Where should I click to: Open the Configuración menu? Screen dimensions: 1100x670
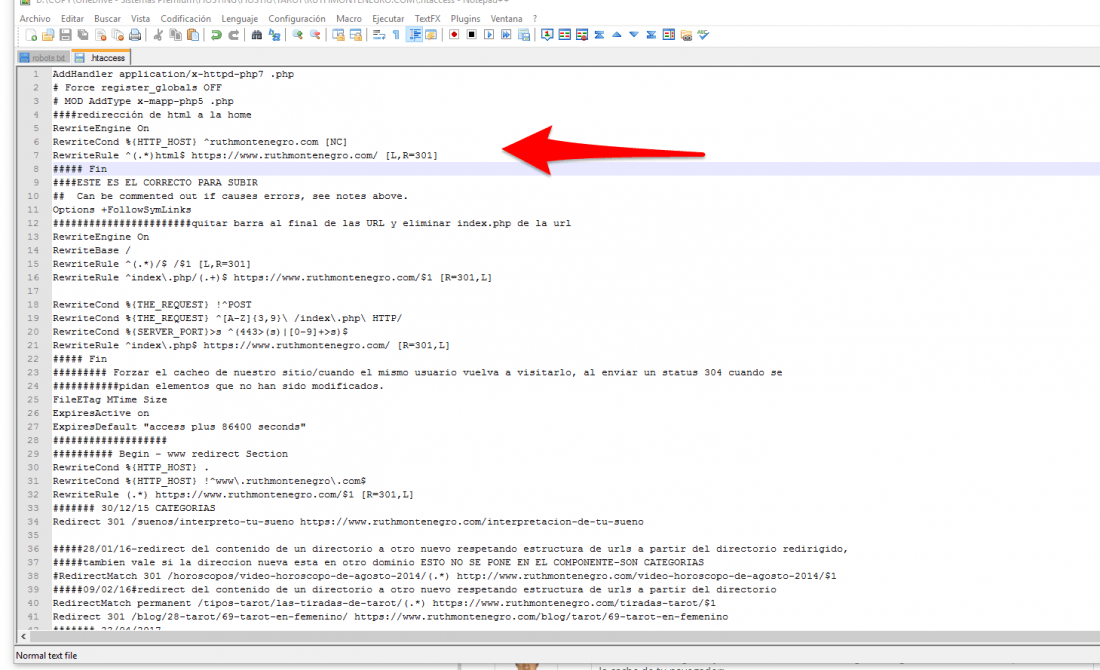pos(297,18)
